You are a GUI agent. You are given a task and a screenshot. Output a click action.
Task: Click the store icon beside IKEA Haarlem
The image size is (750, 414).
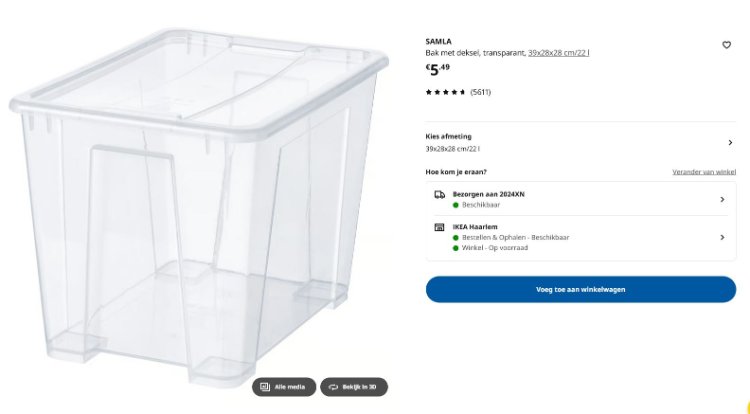439,227
